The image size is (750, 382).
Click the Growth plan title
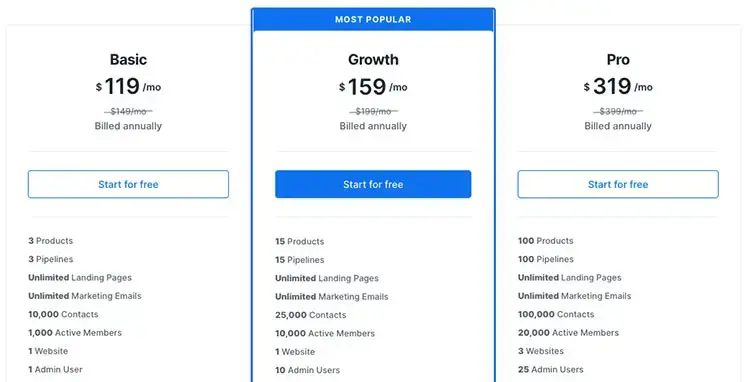(x=373, y=59)
